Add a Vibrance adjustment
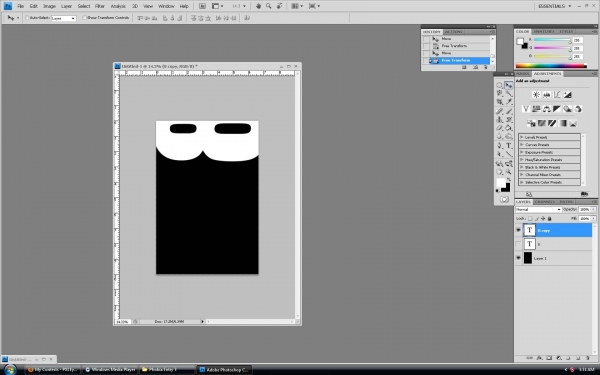This screenshot has height=375, width=600. (x=526, y=109)
